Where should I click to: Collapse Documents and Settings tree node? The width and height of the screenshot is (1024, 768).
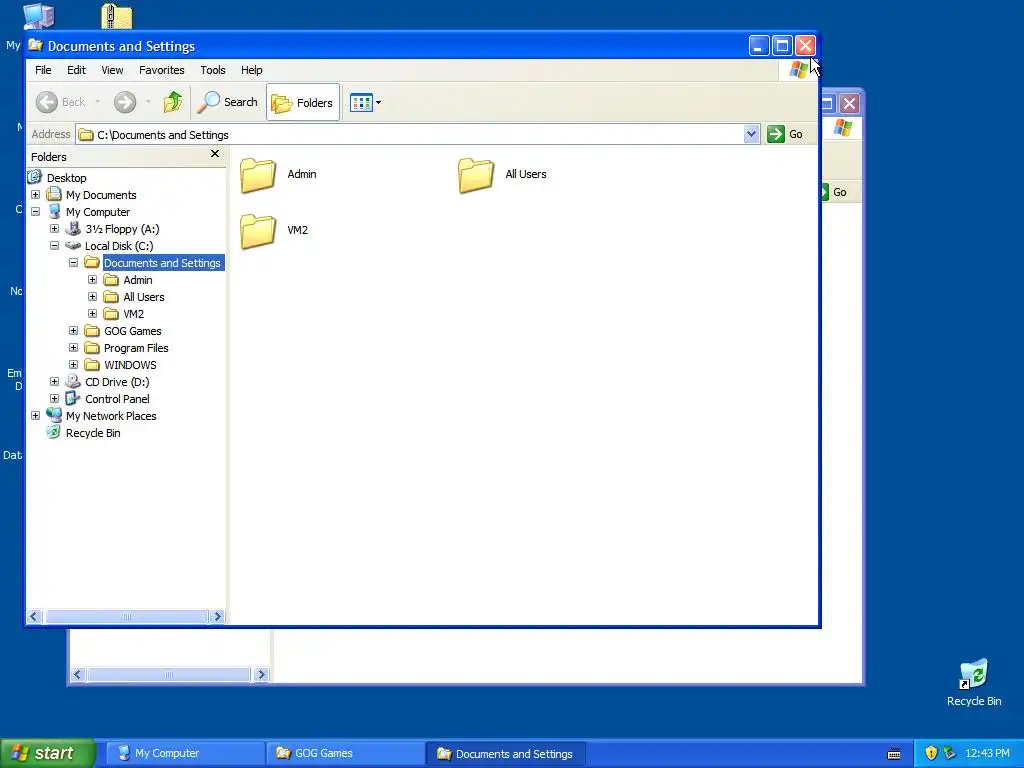[73, 263]
